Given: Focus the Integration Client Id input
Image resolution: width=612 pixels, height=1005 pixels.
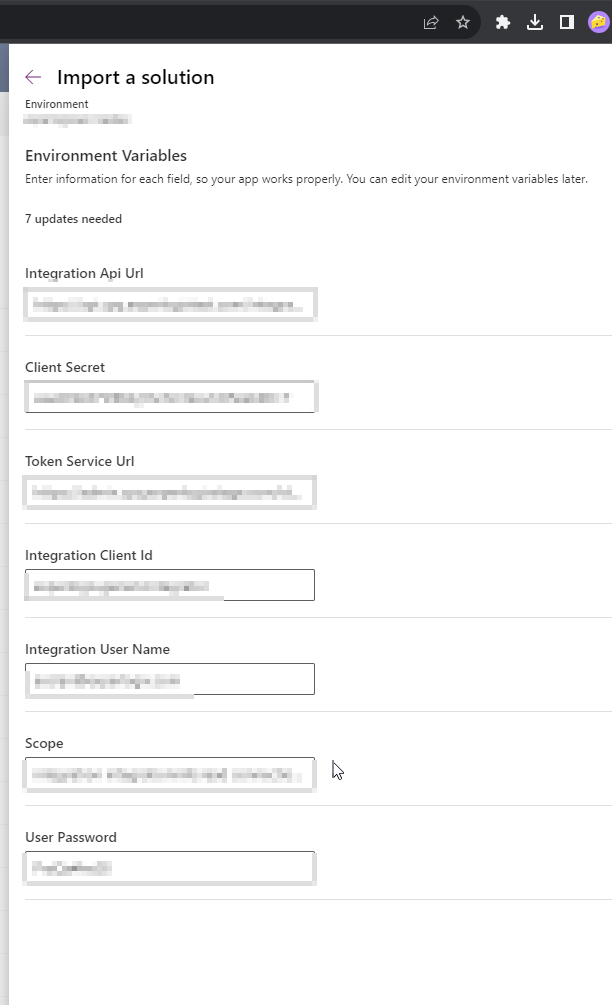Looking at the screenshot, I should [x=170, y=585].
